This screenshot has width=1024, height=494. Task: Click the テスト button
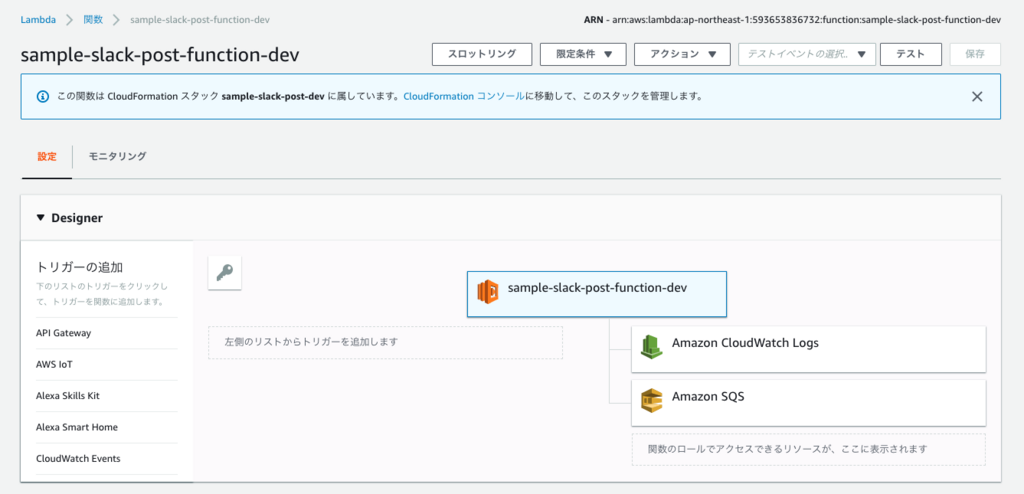coord(910,54)
